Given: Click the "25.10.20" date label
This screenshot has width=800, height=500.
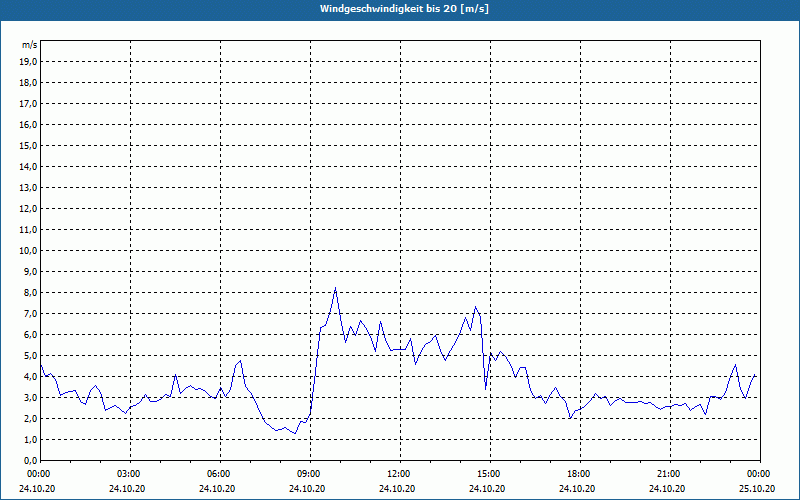Looking at the screenshot, I should point(757,489).
